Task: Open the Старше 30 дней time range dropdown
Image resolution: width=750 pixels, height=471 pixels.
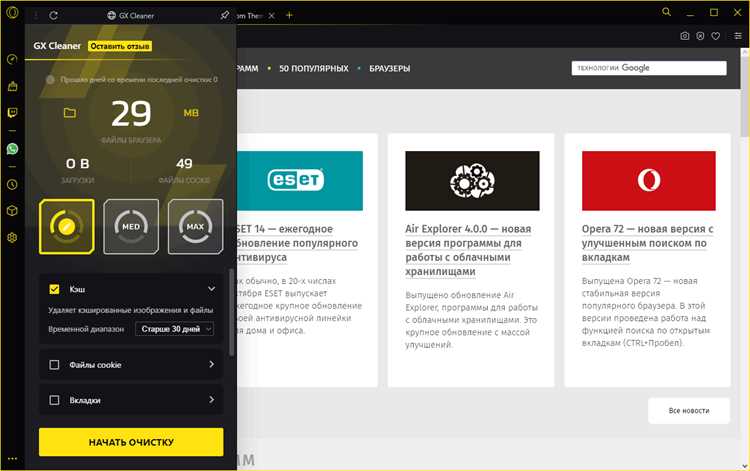Action: click(175, 329)
